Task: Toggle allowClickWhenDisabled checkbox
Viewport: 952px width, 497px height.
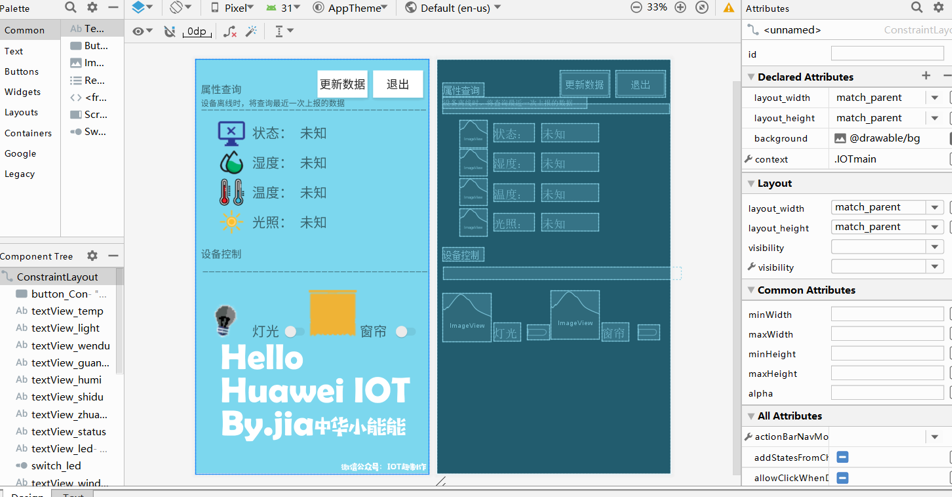Action: point(842,478)
